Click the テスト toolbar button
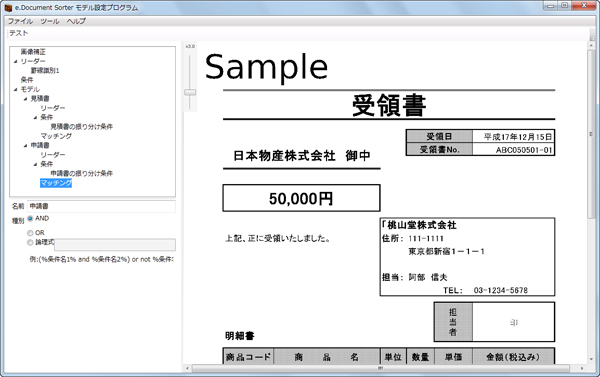 pyautogui.click(x=19, y=33)
